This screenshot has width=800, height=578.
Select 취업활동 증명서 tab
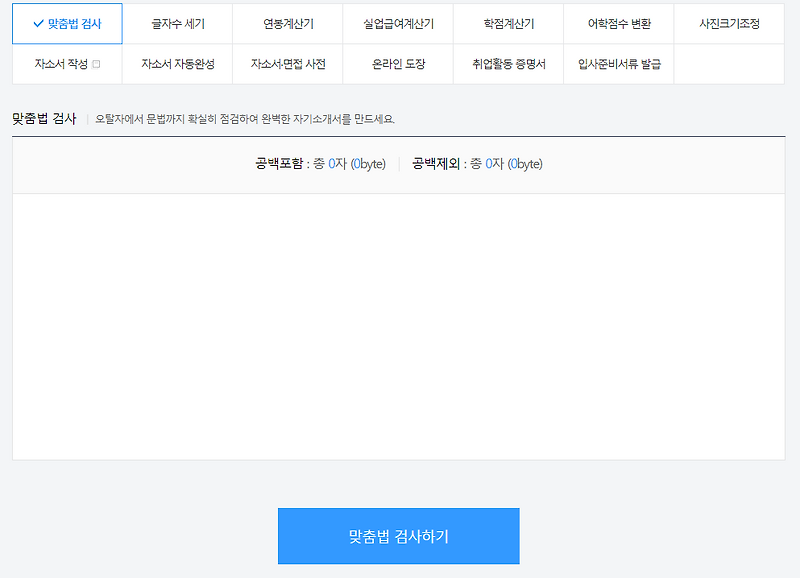[509, 64]
